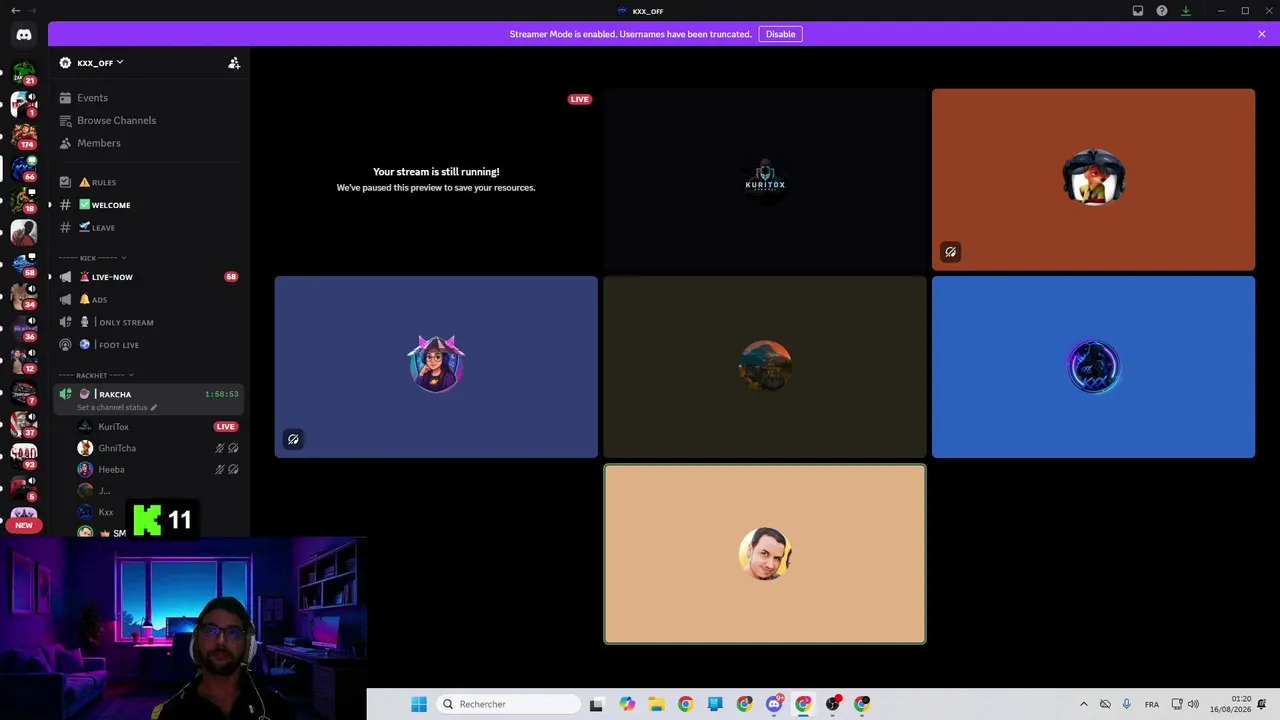Viewport: 1280px width, 720px height.
Task: Click the invite people icon
Action: pyautogui.click(x=234, y=63)
